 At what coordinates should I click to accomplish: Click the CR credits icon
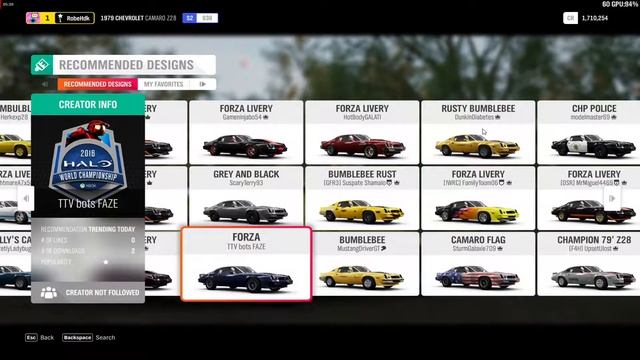[x=570, y=18]
